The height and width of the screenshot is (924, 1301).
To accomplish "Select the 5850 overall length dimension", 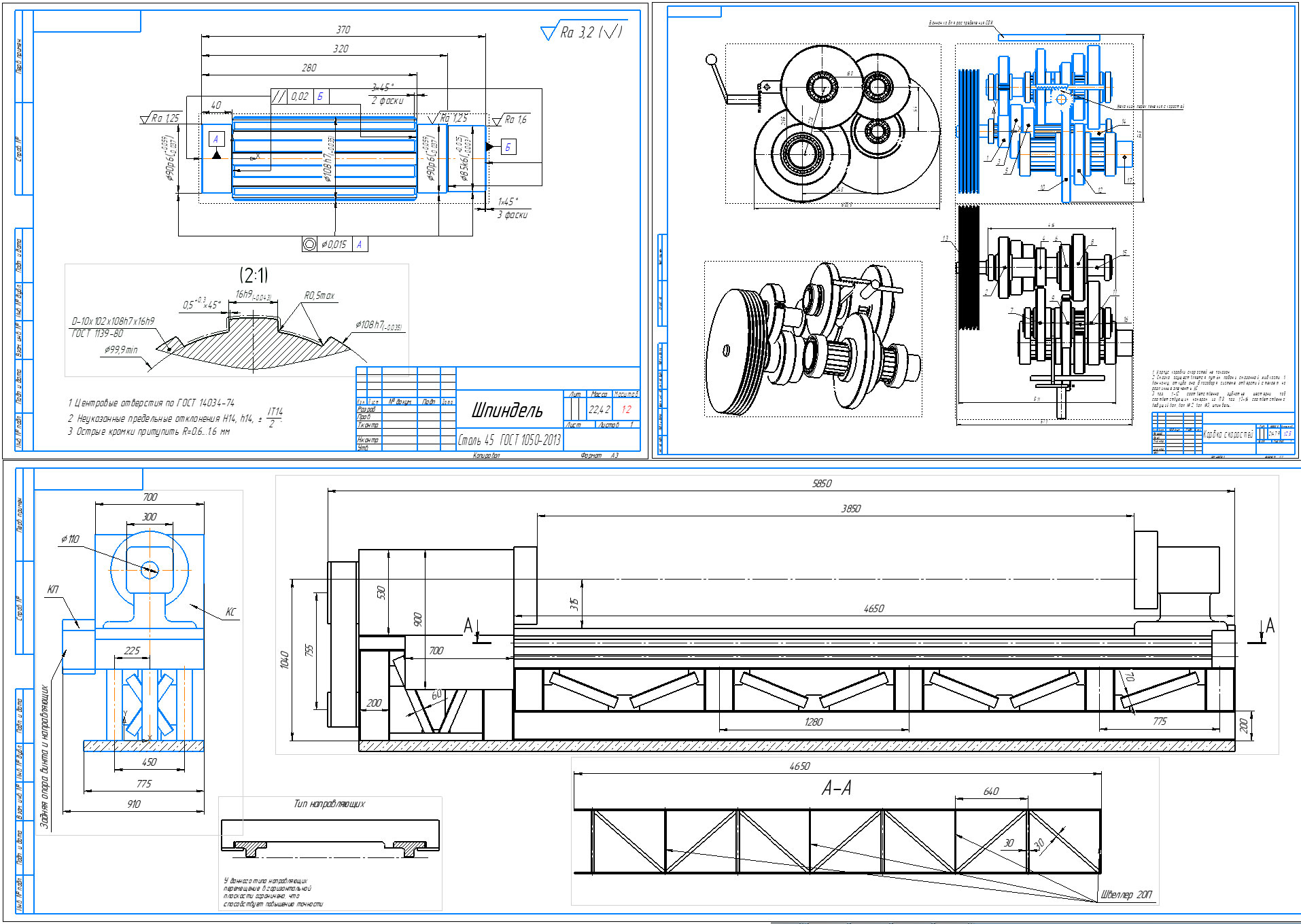I will [822, 484].
